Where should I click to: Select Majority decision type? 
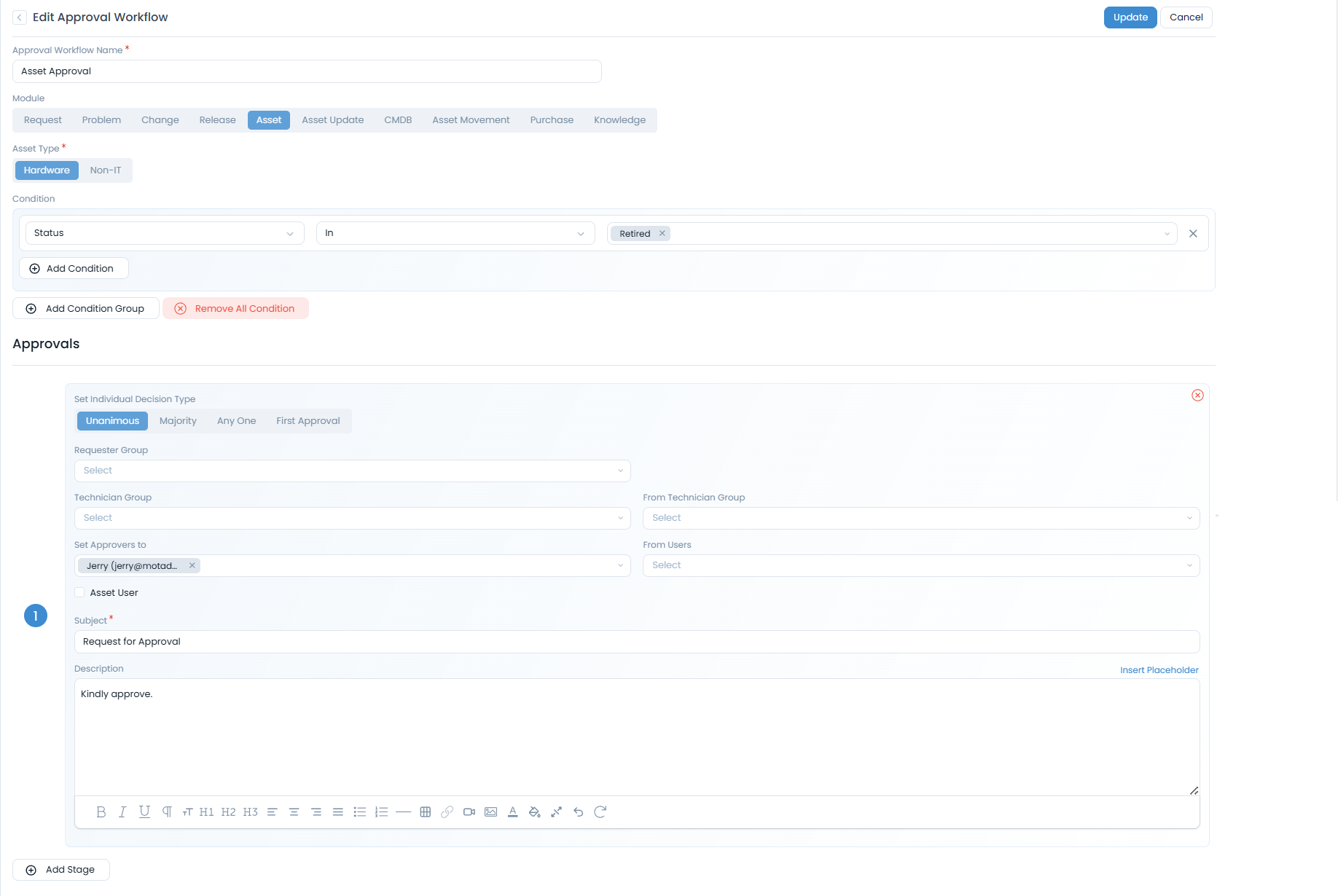tap(178, 421)
